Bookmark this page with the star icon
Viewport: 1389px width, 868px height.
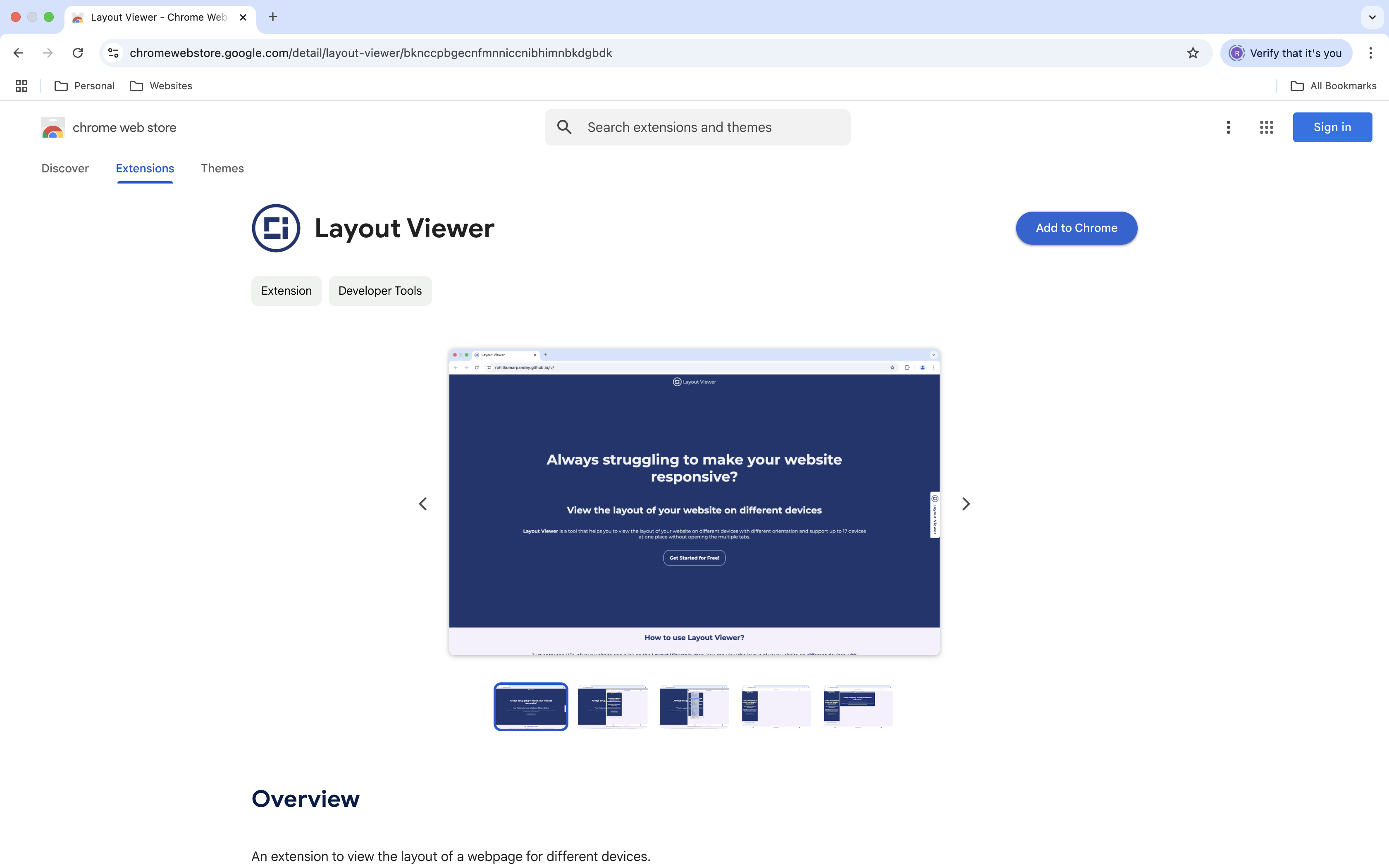[x=1193, y=53]
